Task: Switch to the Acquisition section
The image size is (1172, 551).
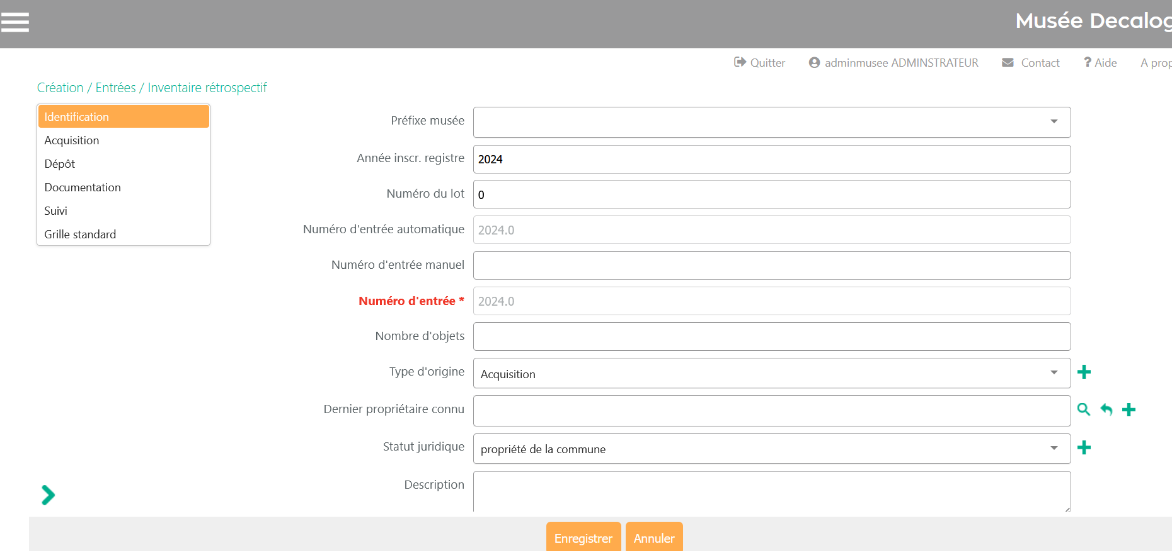Action: click(72, 140)
